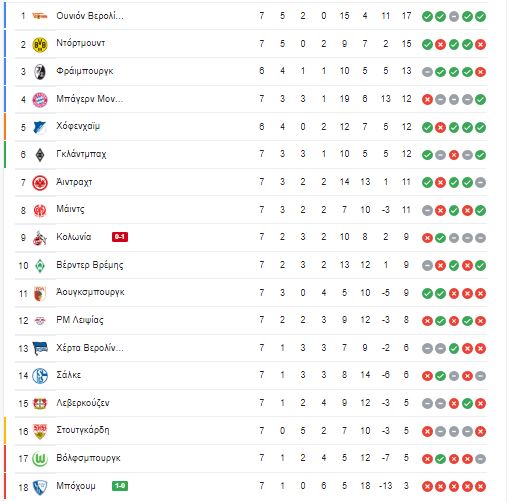Image resolution: width=507 pixels, height=502 pixels.
Task: Click the green 1-0 live score badge
Action: point(120,486)
